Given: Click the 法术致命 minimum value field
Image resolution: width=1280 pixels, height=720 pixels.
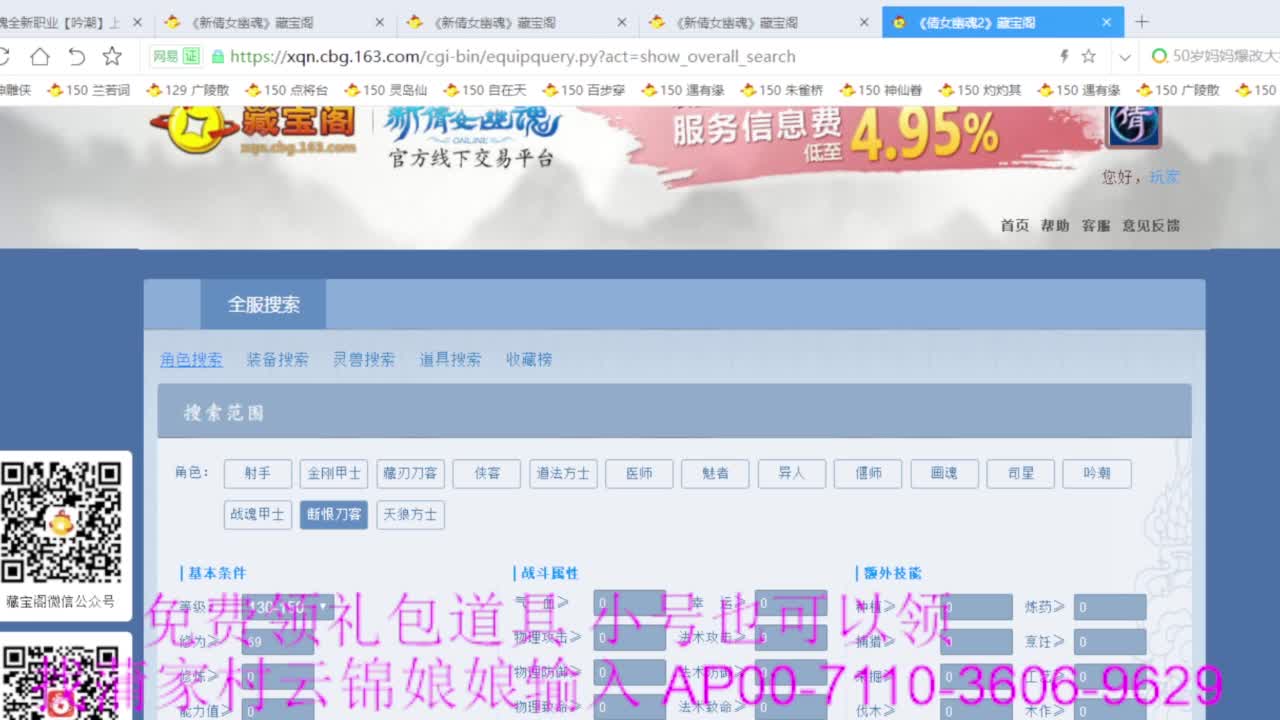Looking at the screenshot, I should [791, 707].
